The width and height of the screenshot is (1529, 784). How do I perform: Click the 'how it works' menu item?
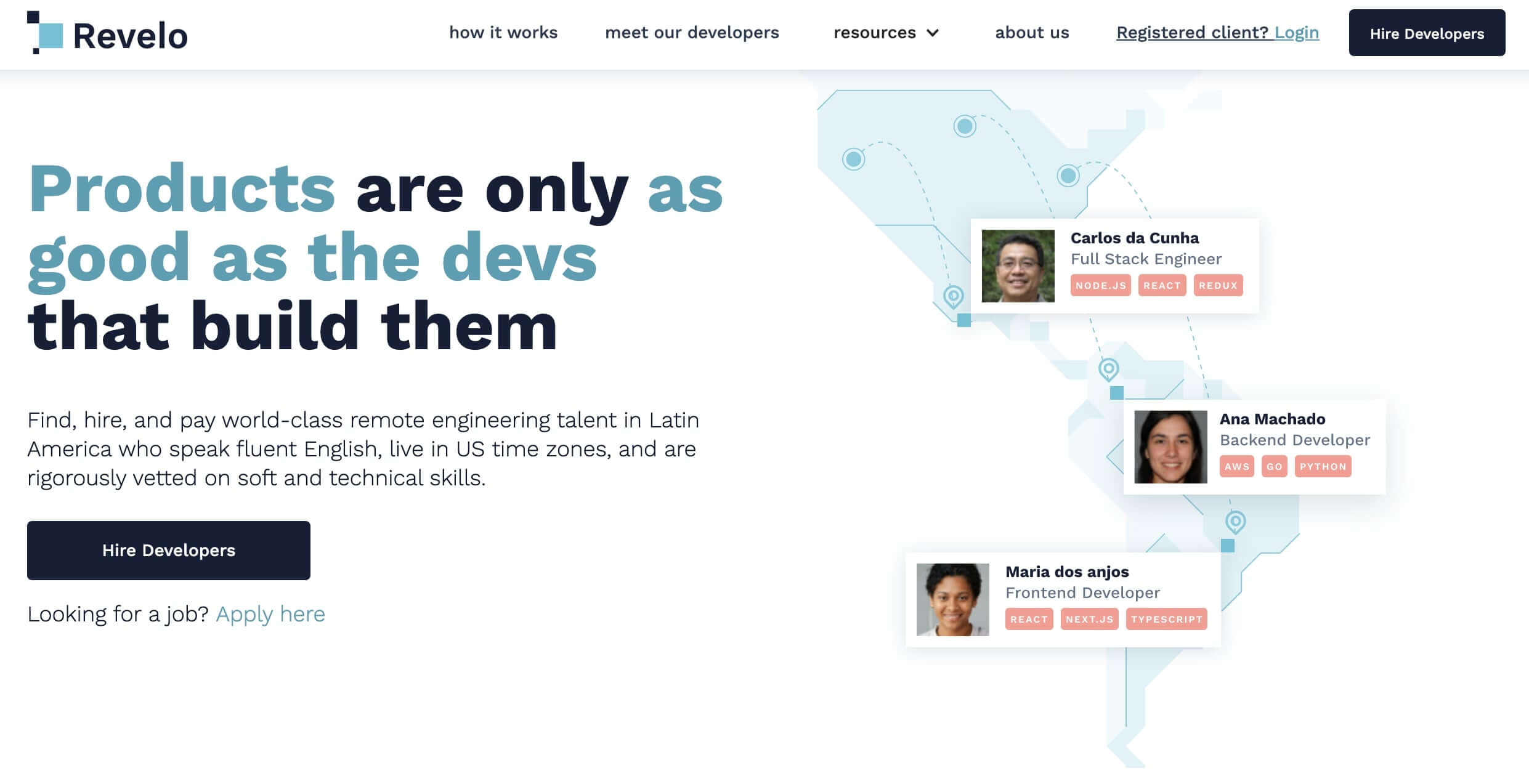click(503, 32)
